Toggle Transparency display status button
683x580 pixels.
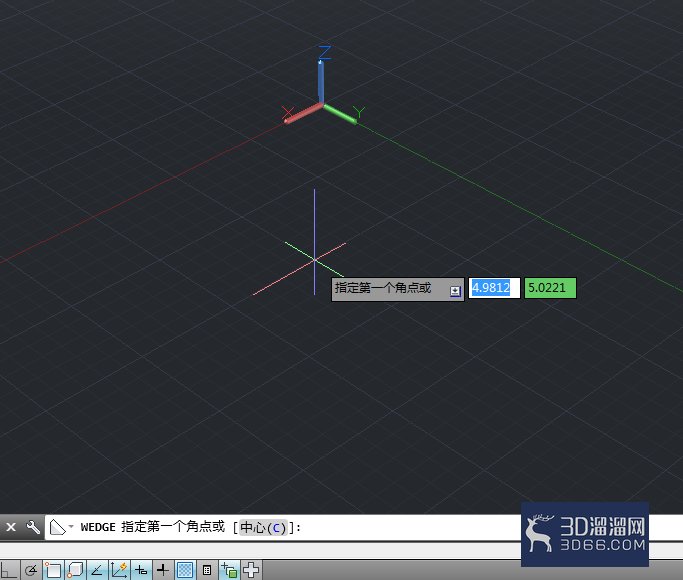click(185, 570)
